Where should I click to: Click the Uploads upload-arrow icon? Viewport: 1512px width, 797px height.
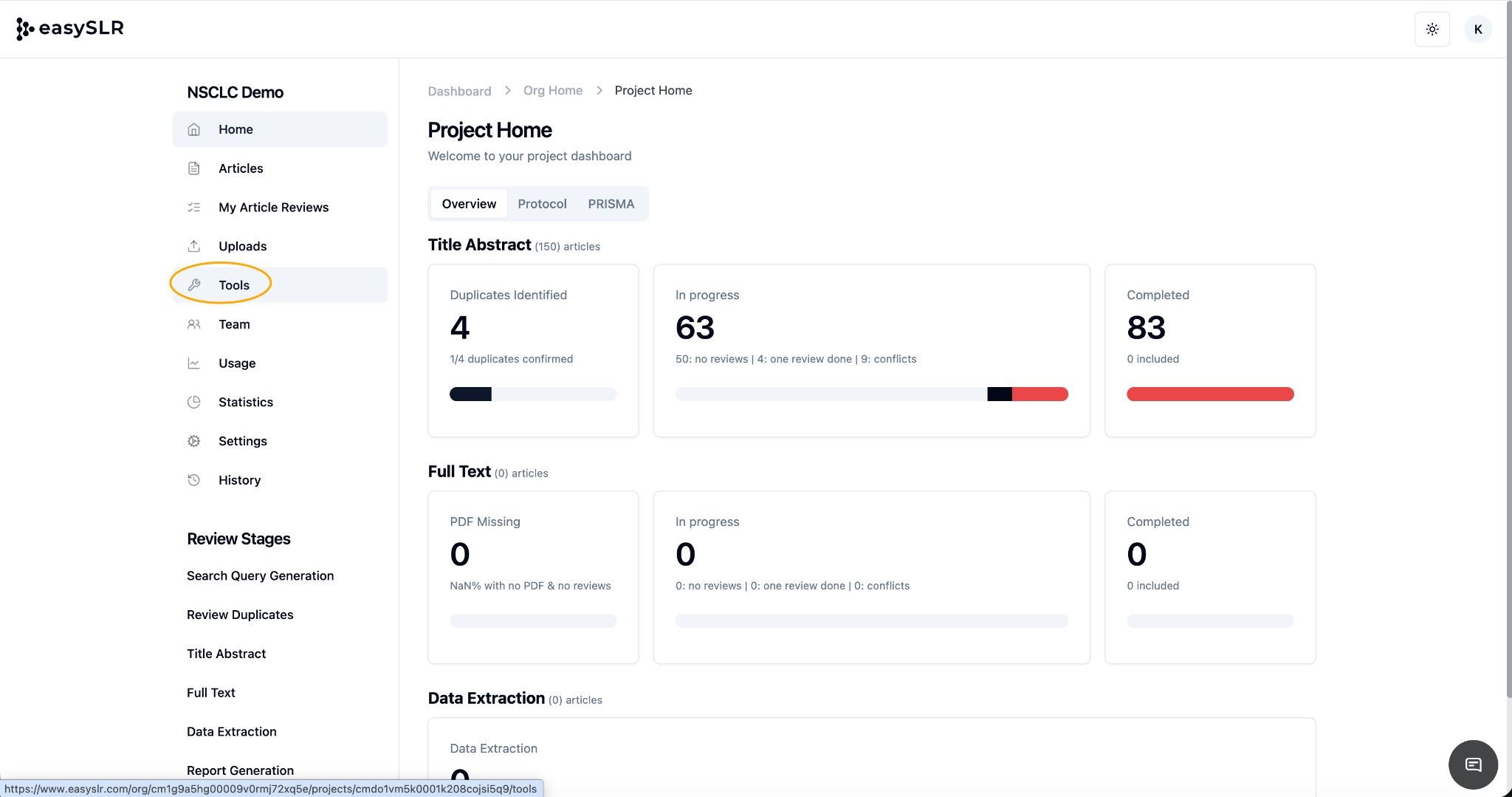(194, 246)
